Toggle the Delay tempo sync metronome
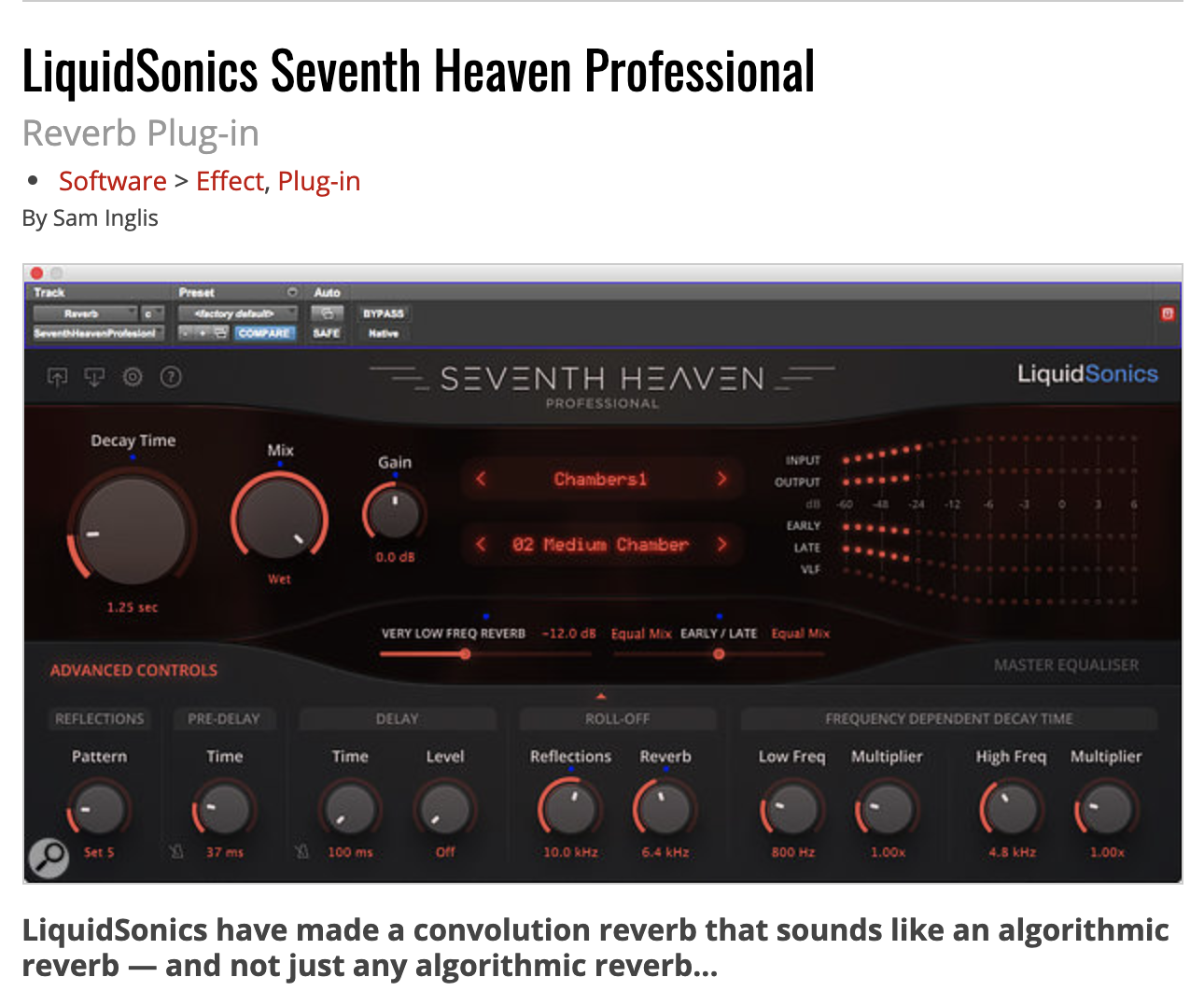Viewport: 1204px width, 991px height. (x=301, y=852)
